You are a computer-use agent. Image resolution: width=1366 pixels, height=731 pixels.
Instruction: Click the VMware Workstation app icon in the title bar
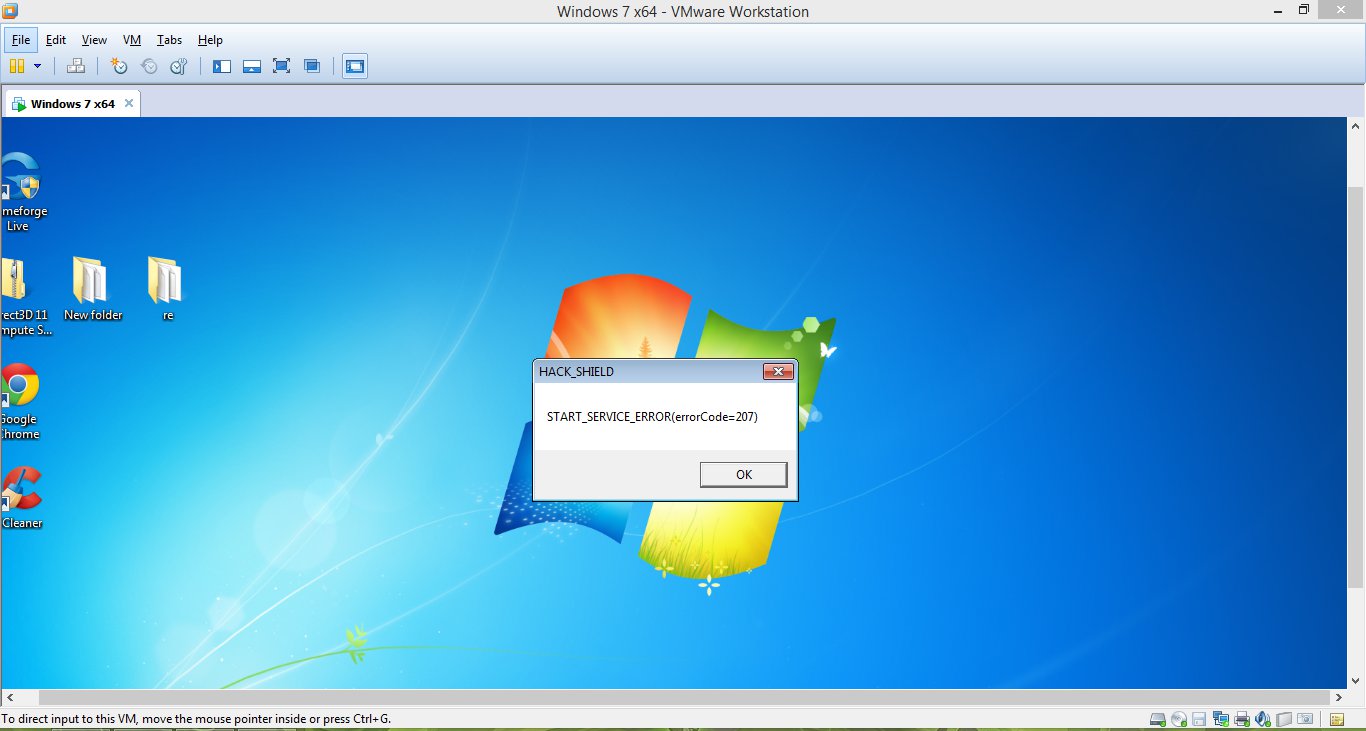(x=10, y=11)
